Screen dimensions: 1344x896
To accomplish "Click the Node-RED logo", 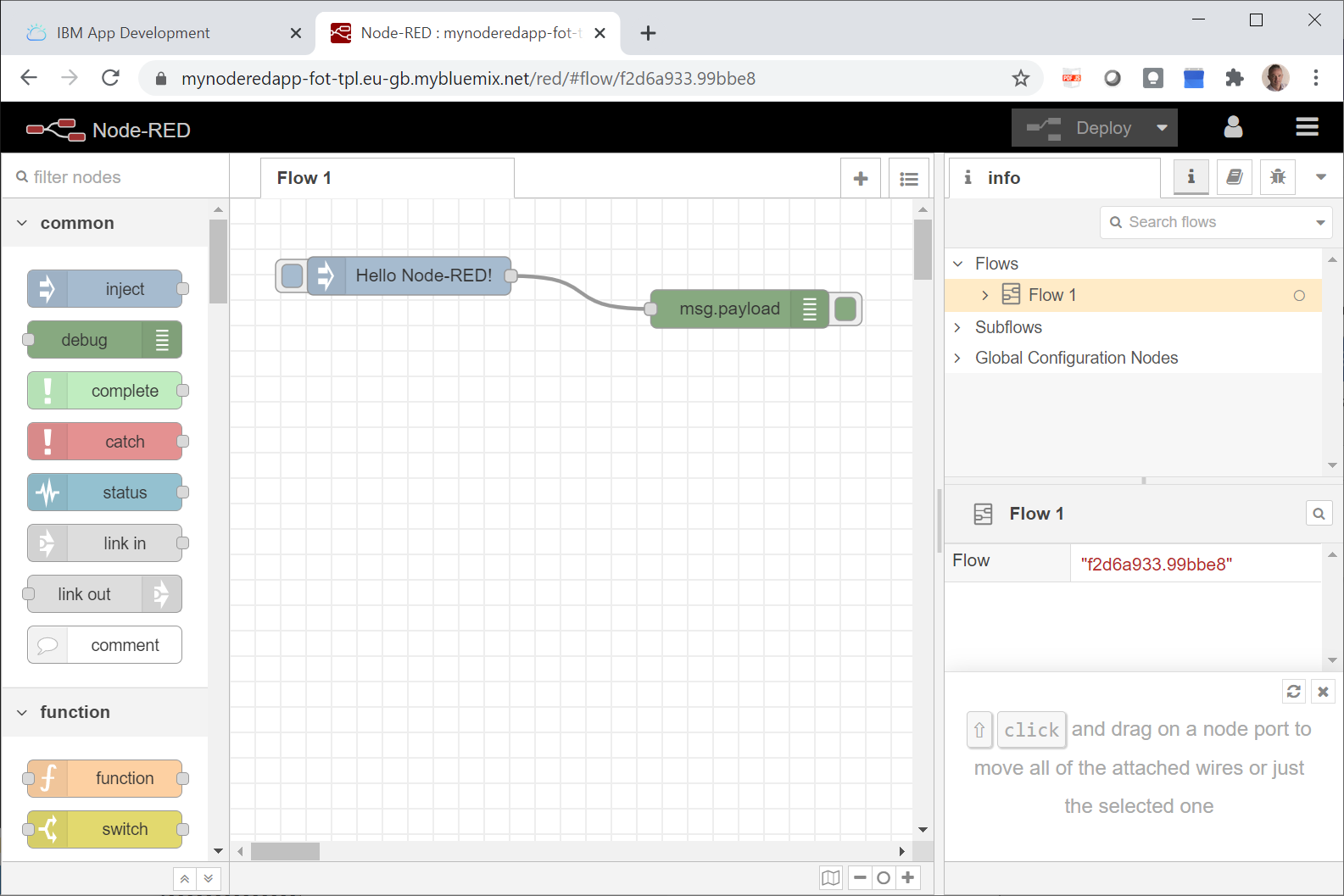I will tap(108, 130).
